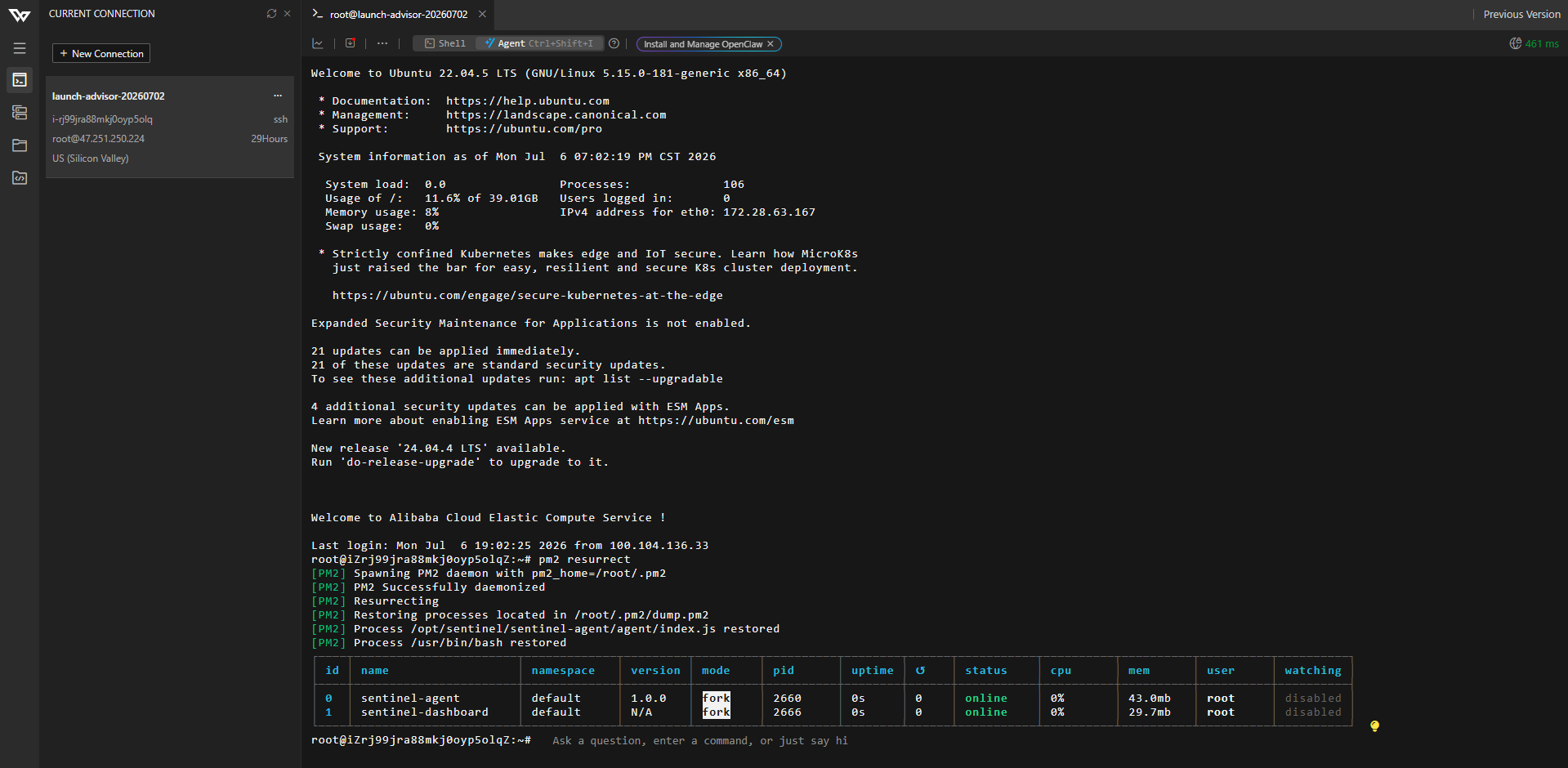Image resolution: width=1568 pixels, height=768 pixels.
Task: Switch to Agent mode
Action: pos(539,43)
